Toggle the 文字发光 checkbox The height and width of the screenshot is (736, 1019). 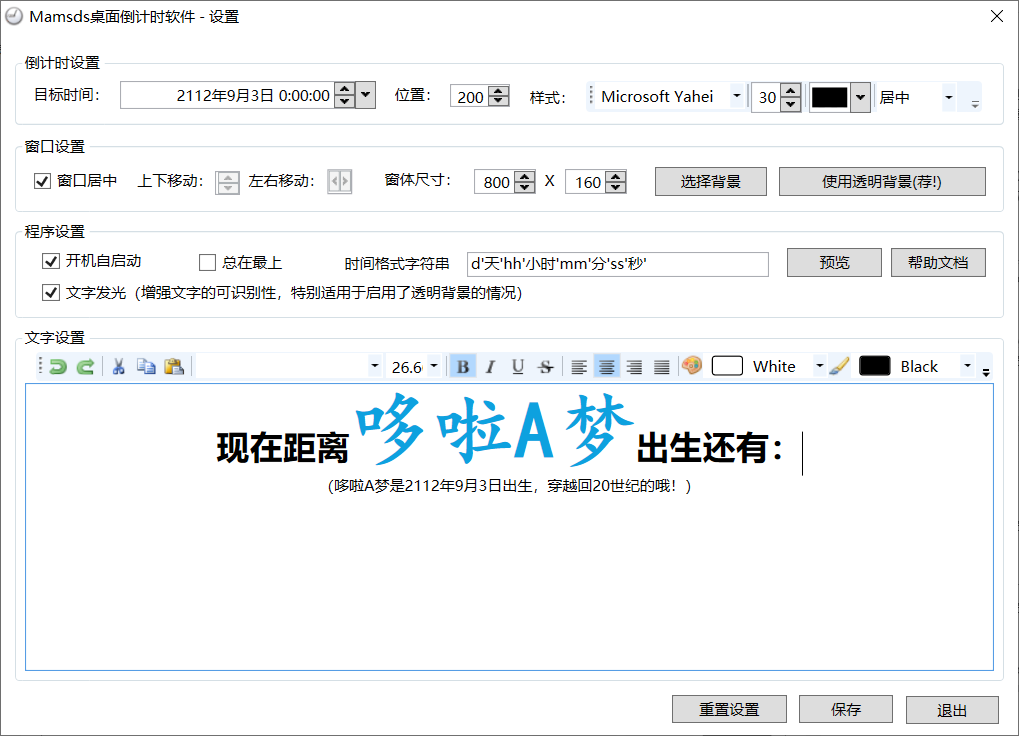[x=51, y=293]
